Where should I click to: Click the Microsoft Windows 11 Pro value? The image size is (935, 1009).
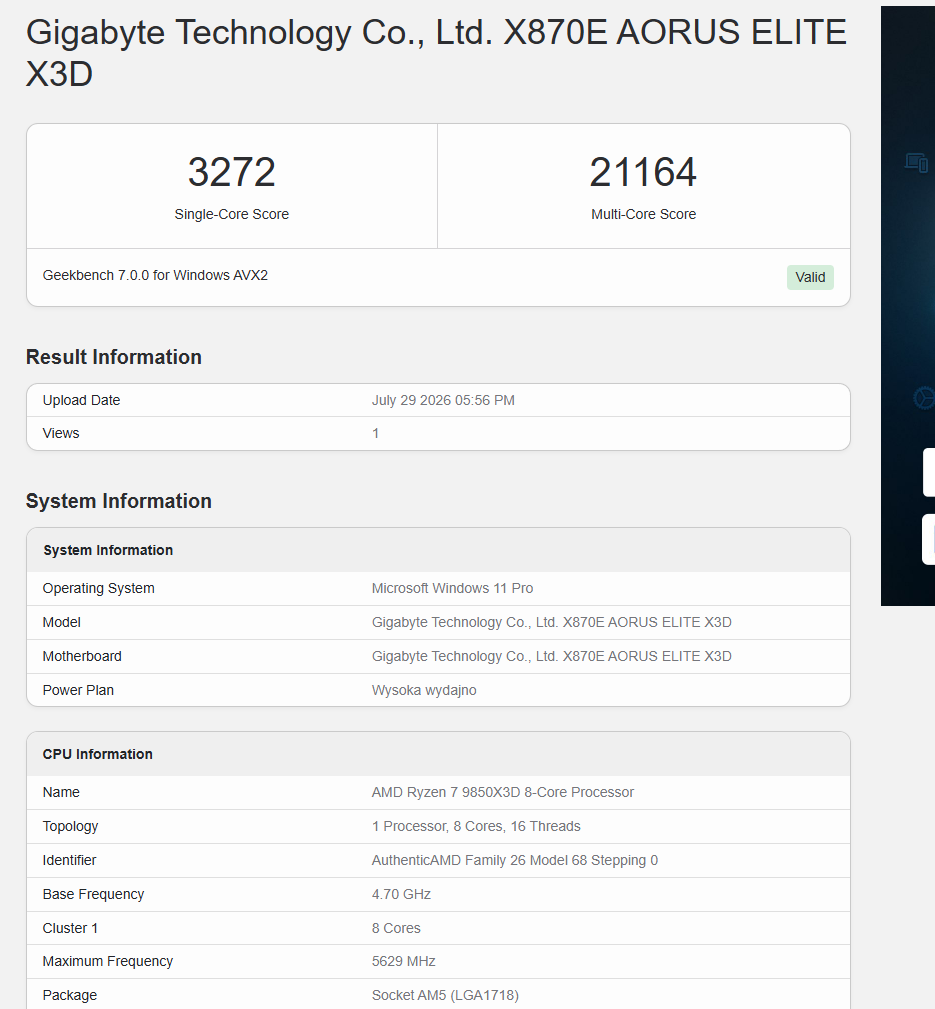coord(452,588)
